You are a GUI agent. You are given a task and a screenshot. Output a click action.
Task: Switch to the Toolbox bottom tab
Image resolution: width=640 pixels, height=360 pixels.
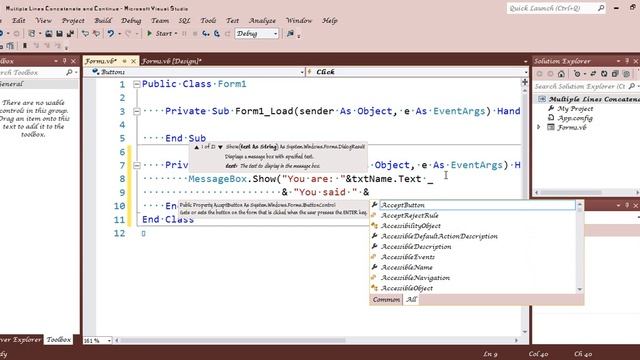click(x=58, y=340)
